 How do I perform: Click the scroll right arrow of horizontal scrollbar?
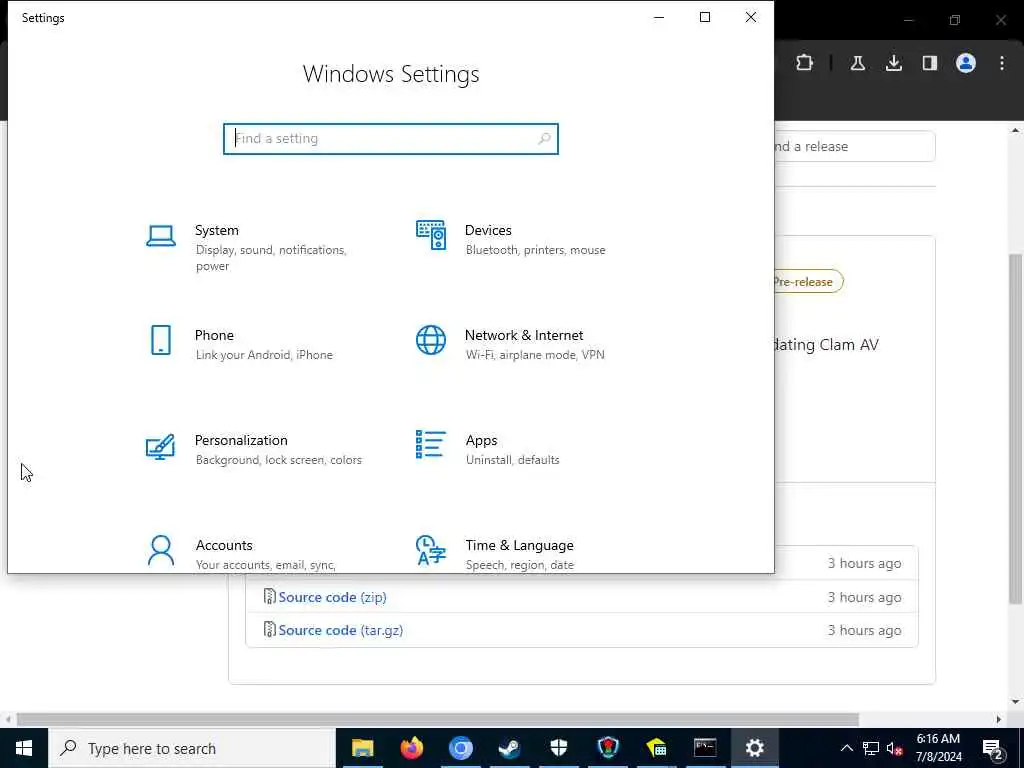coord(998,719)
